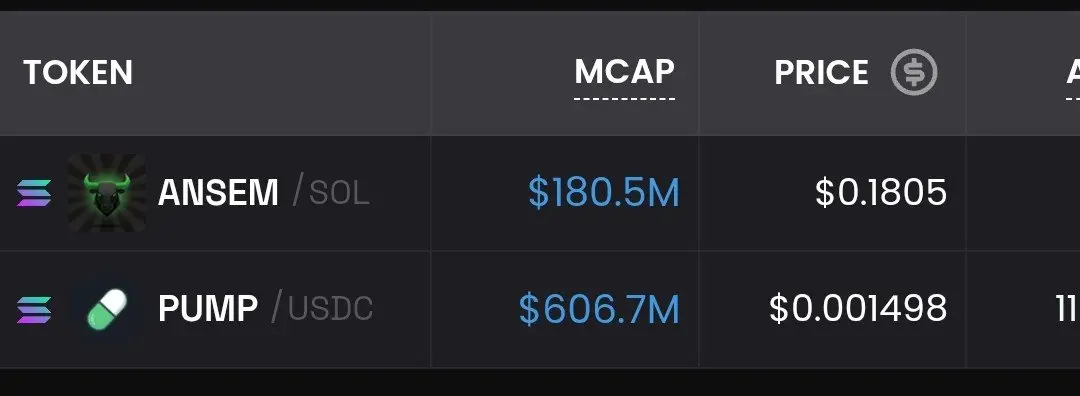The height and width of the screenshot is (396, 1080).
Task: Open the ANSEM token name link
Action: coord(218,193)
